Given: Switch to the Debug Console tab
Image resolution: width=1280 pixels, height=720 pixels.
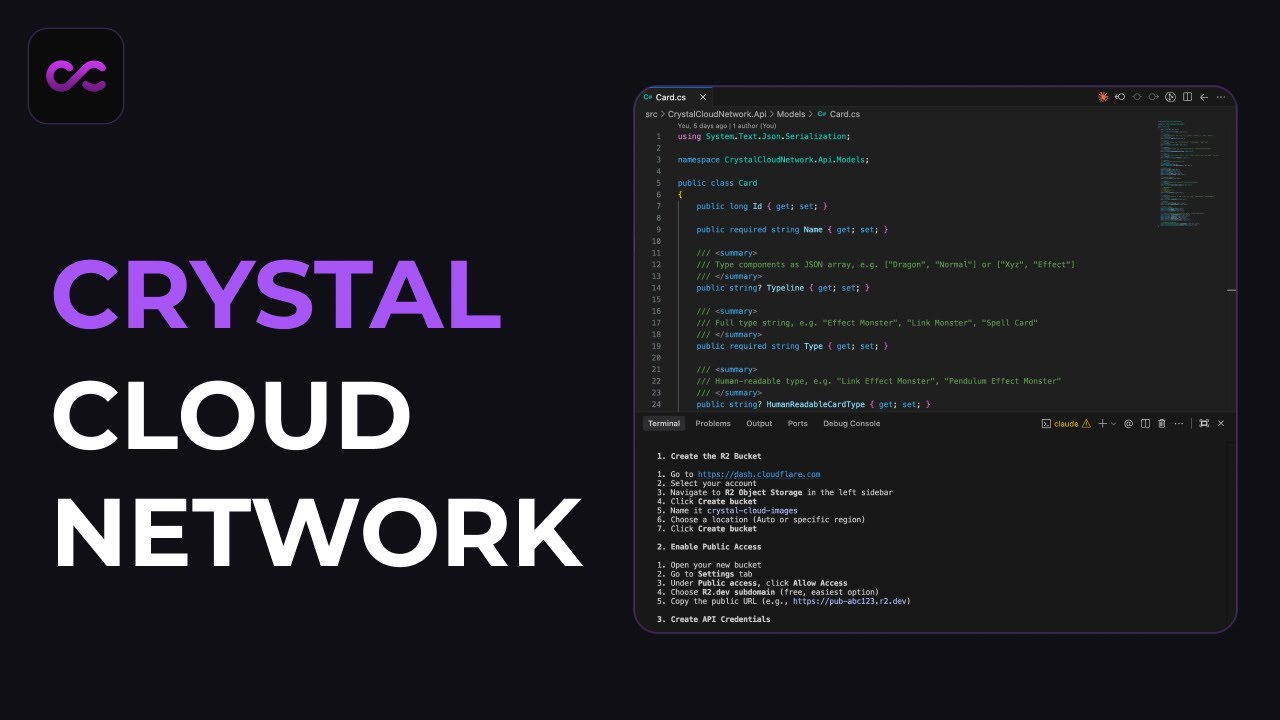Looking at the screenshot, I should coord(851,424).
